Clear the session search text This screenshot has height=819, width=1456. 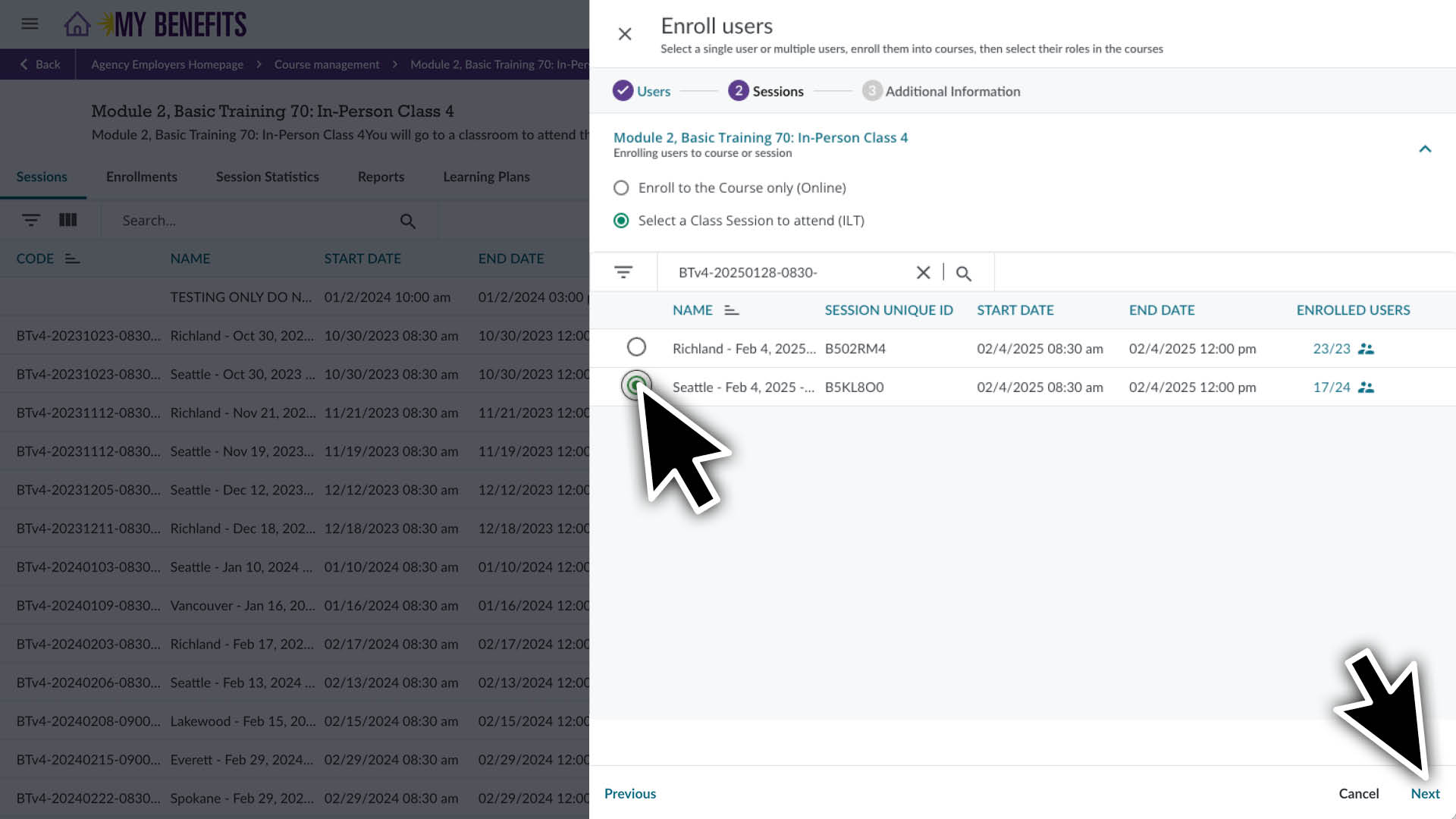(923, 273)
